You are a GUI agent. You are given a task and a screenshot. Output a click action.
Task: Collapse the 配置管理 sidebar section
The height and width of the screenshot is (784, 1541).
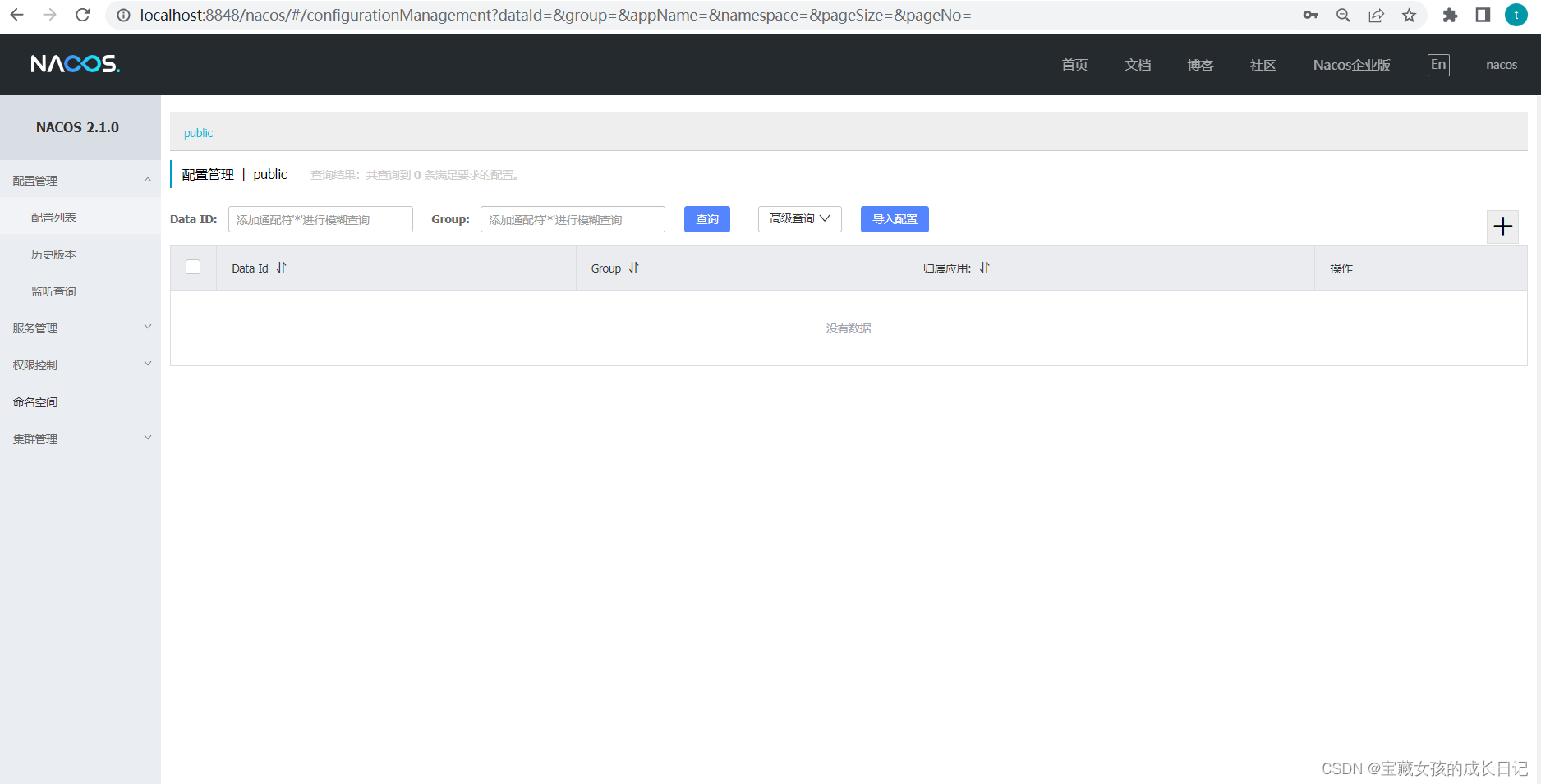[x=80, y=180]
